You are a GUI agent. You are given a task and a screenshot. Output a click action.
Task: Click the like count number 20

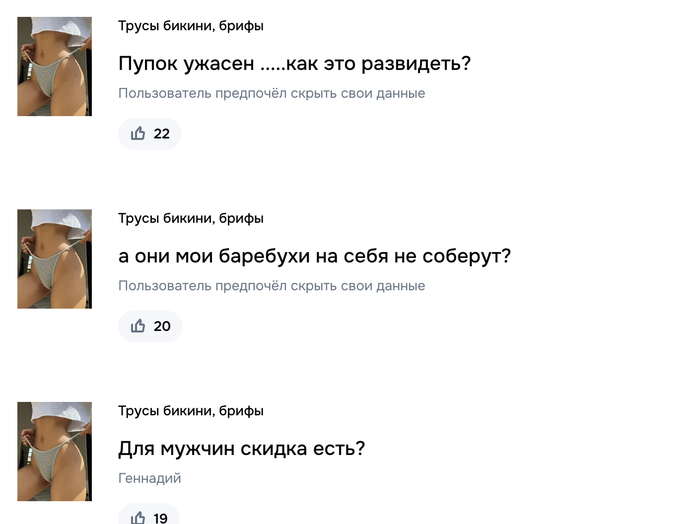(x=162, y=326)
